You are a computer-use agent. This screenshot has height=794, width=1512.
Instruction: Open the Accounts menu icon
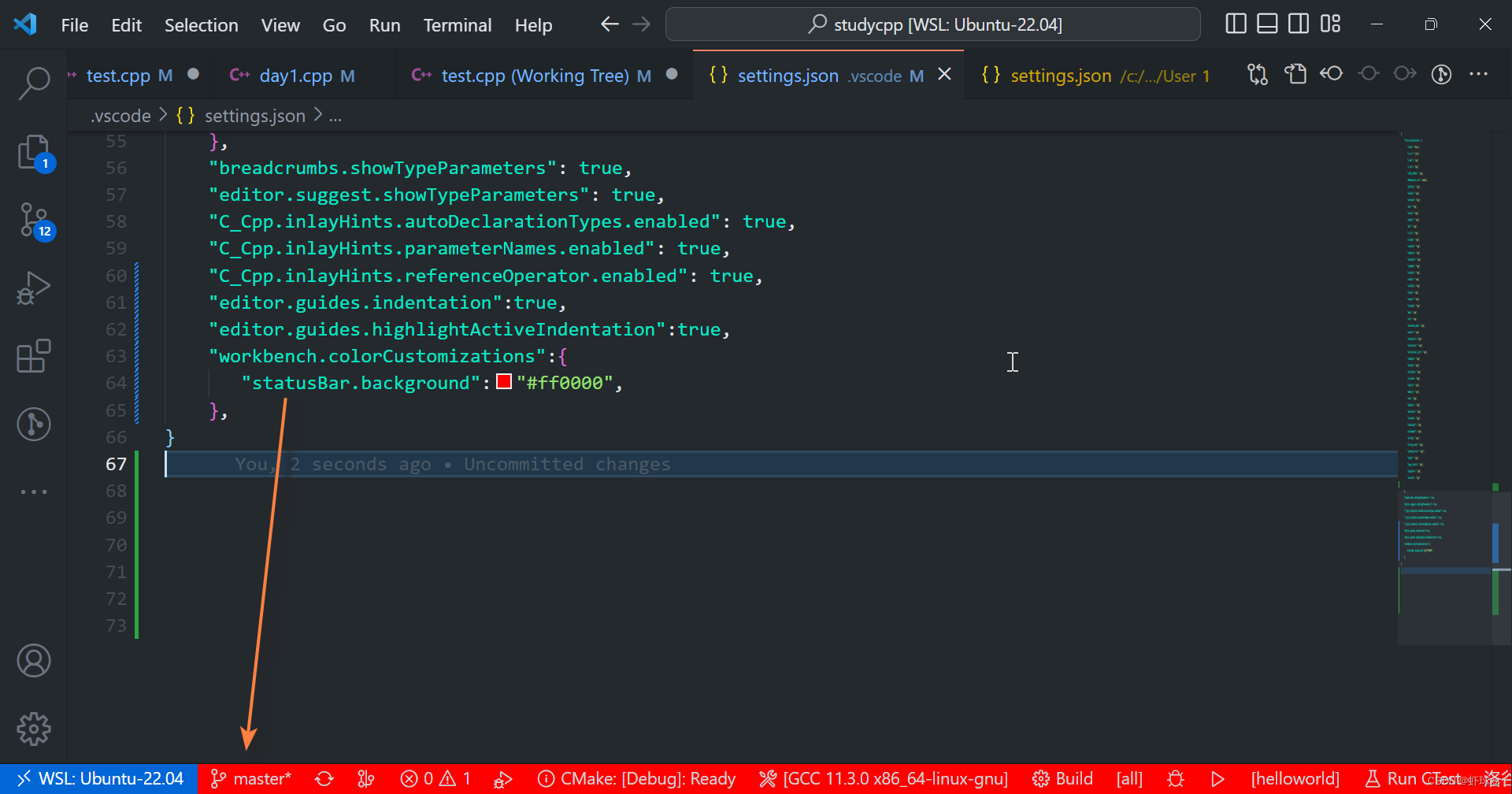click(34, 661)
